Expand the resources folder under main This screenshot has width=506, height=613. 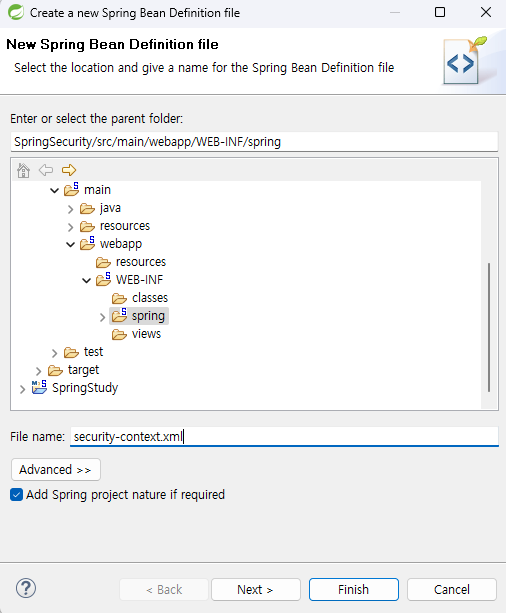click(70, 227)
